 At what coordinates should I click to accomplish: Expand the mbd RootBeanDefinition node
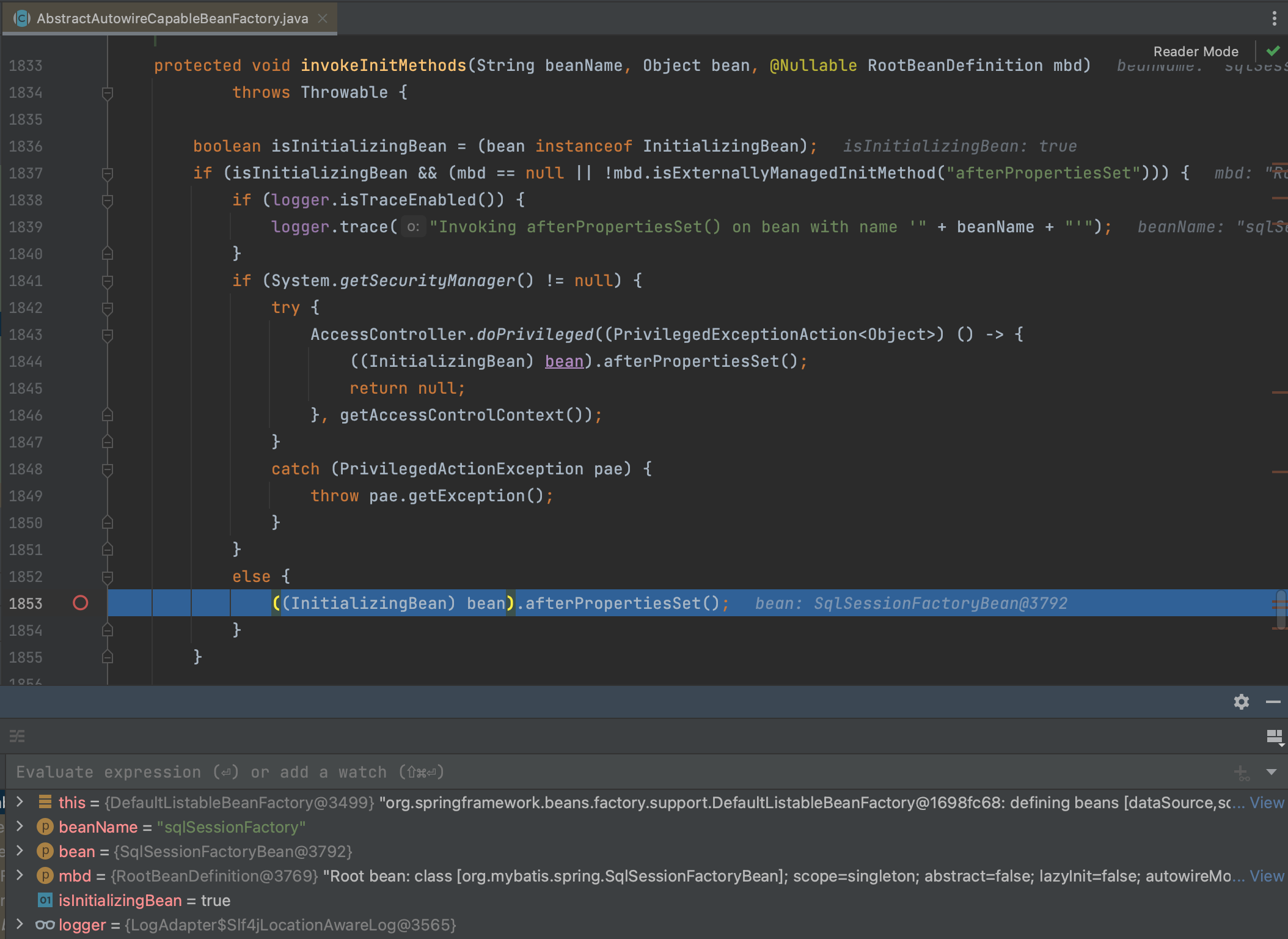20,875
